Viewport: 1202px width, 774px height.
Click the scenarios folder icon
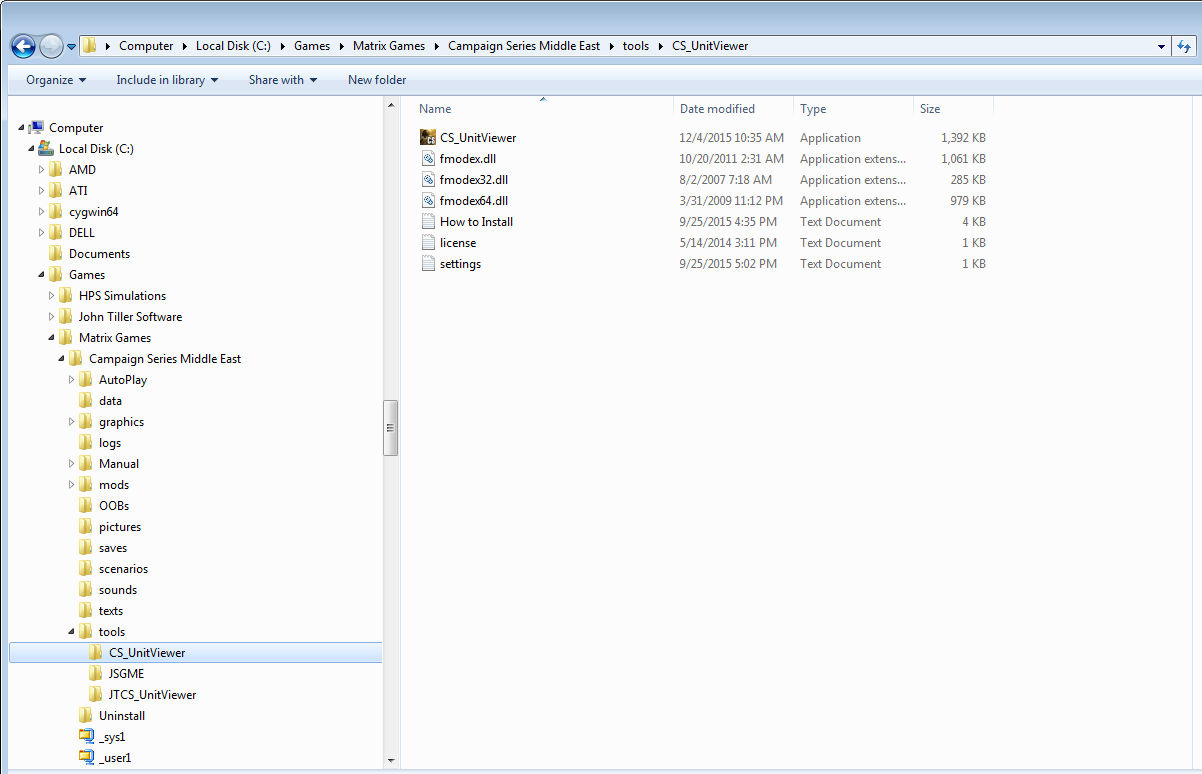tap(86, 569)
